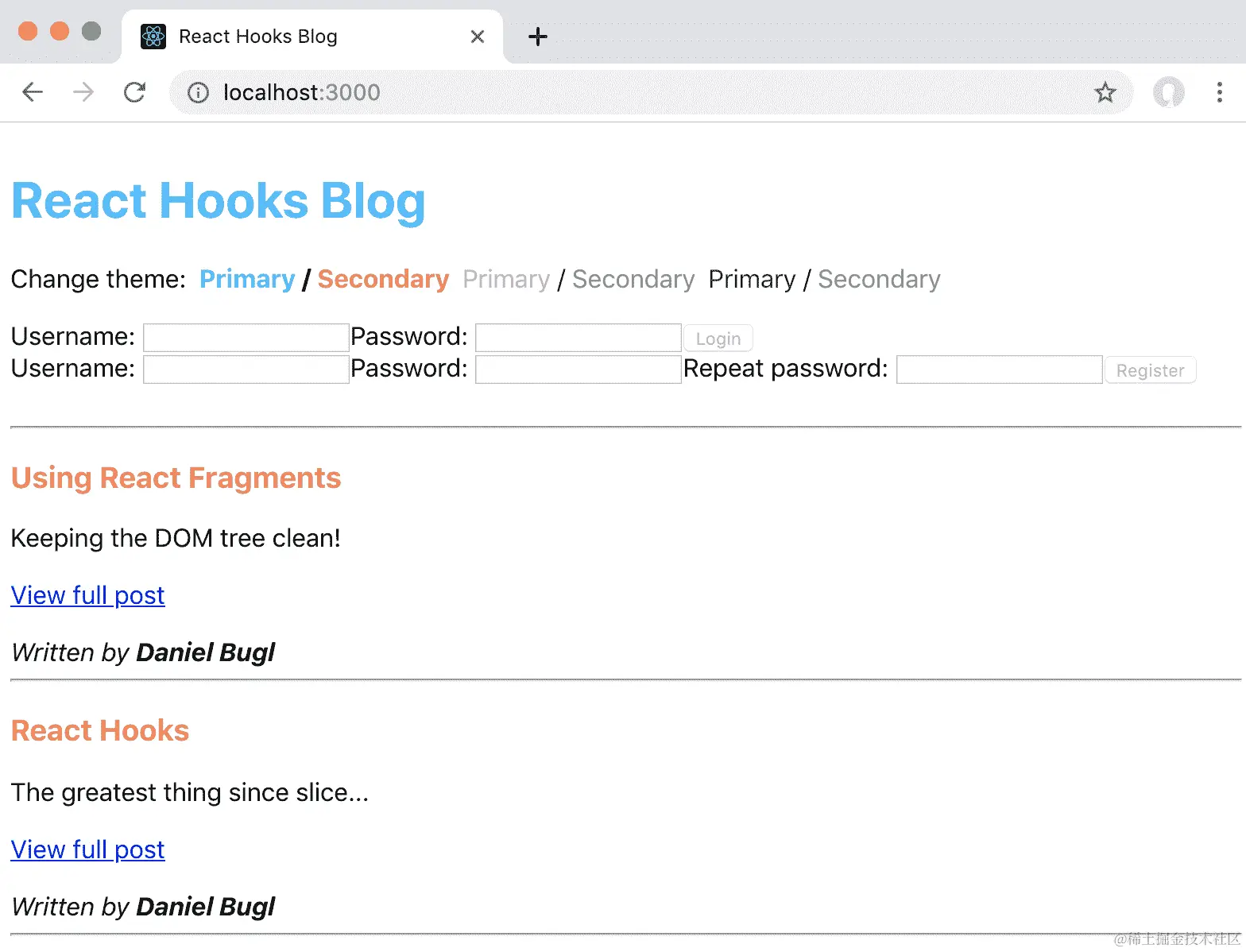Click the browser forward arrow

pyautogui.click(x=83, y=92)
